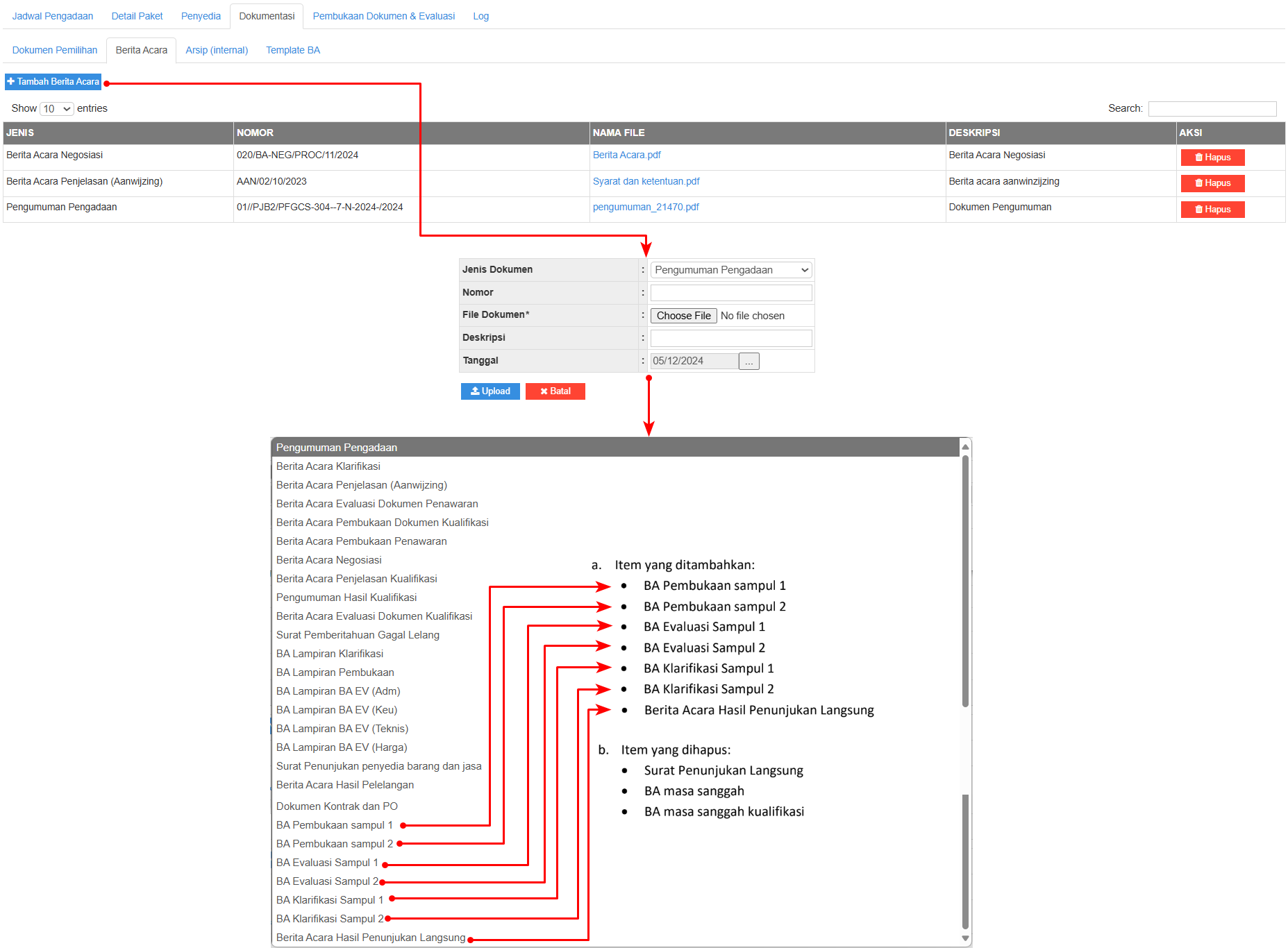This screenshot has height=948, width=1288.
Task: Switch to the Log tab
Action: (481, 16)
